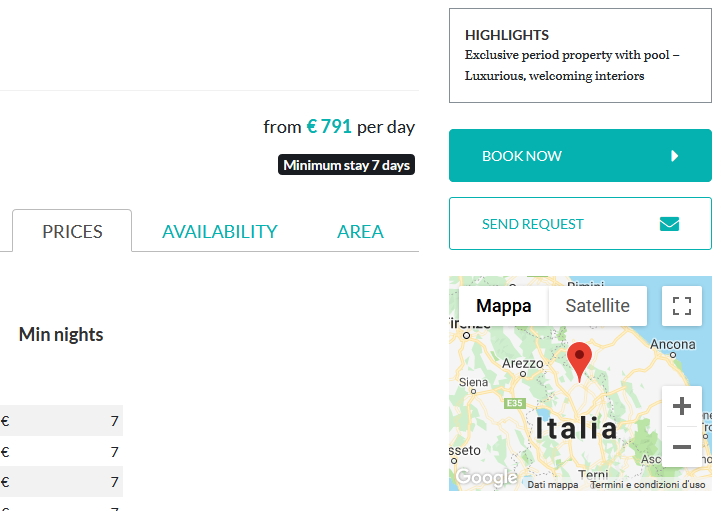Viewport: 721px width, 511px height.
Task: Click the arrow icon in Book Now
Action: 674,156
